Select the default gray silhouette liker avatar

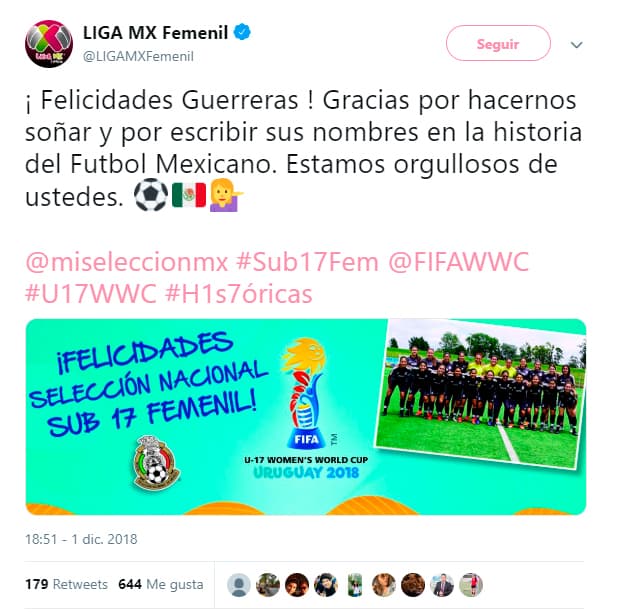[239, 585]
